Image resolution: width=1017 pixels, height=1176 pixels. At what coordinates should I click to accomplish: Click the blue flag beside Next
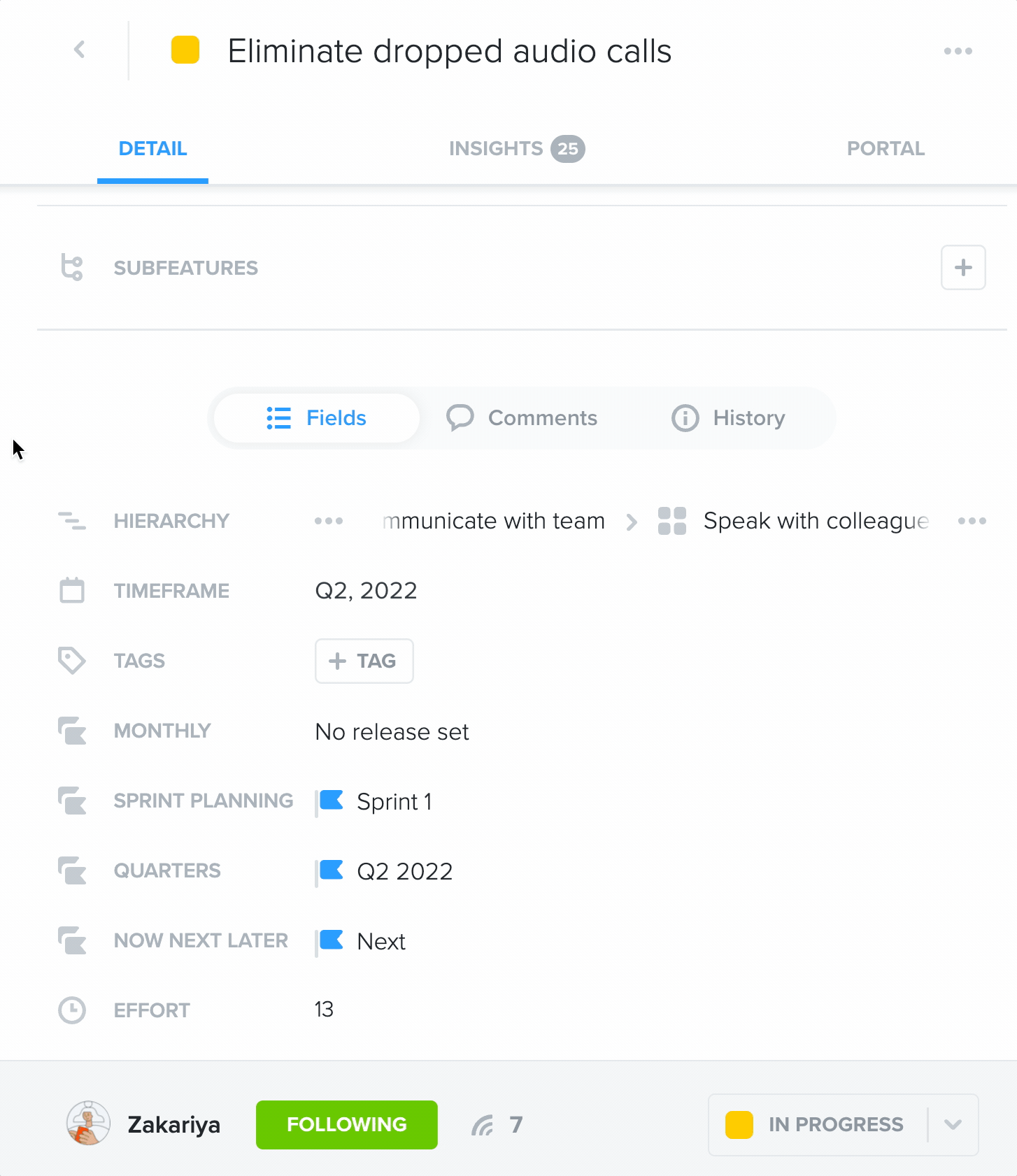330,942
